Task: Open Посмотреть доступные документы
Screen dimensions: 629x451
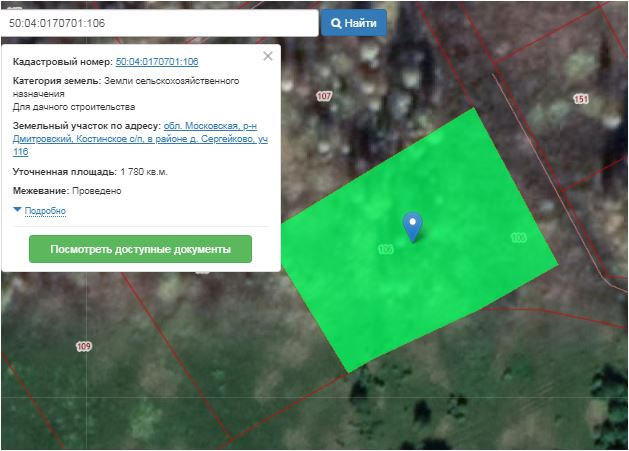Action: [140, 249]
